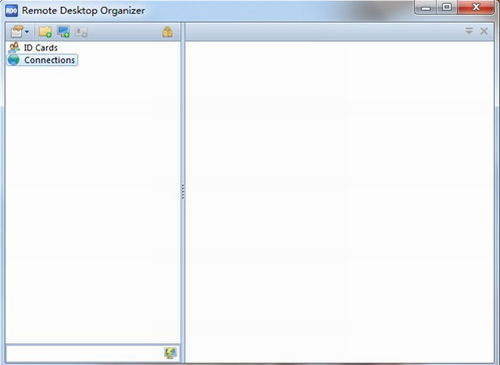
Task: Click the RDO application icon in title bar
Action: pos(12,11)
